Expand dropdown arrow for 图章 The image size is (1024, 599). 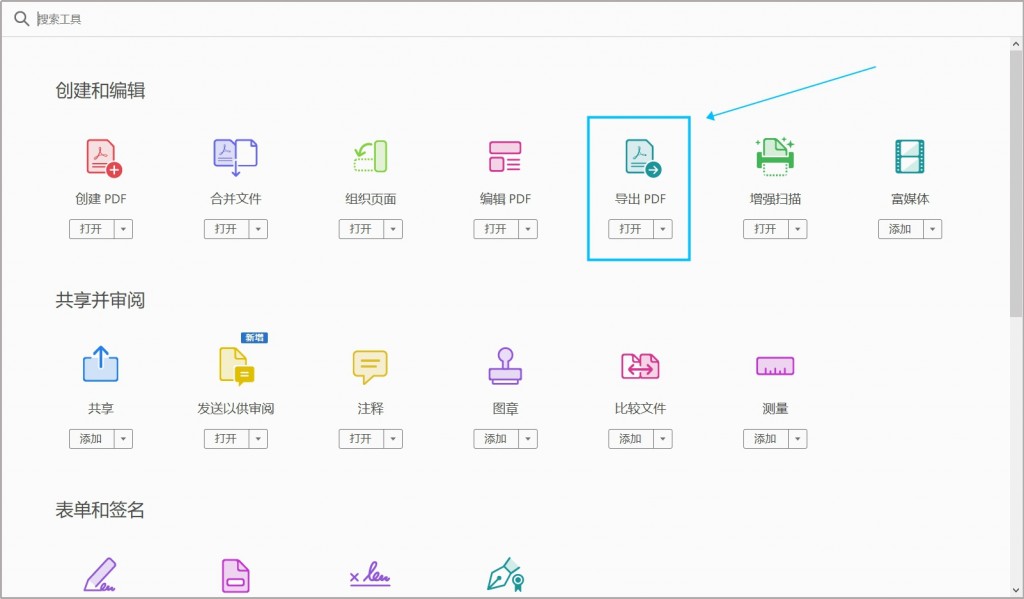tap(528, 439)
